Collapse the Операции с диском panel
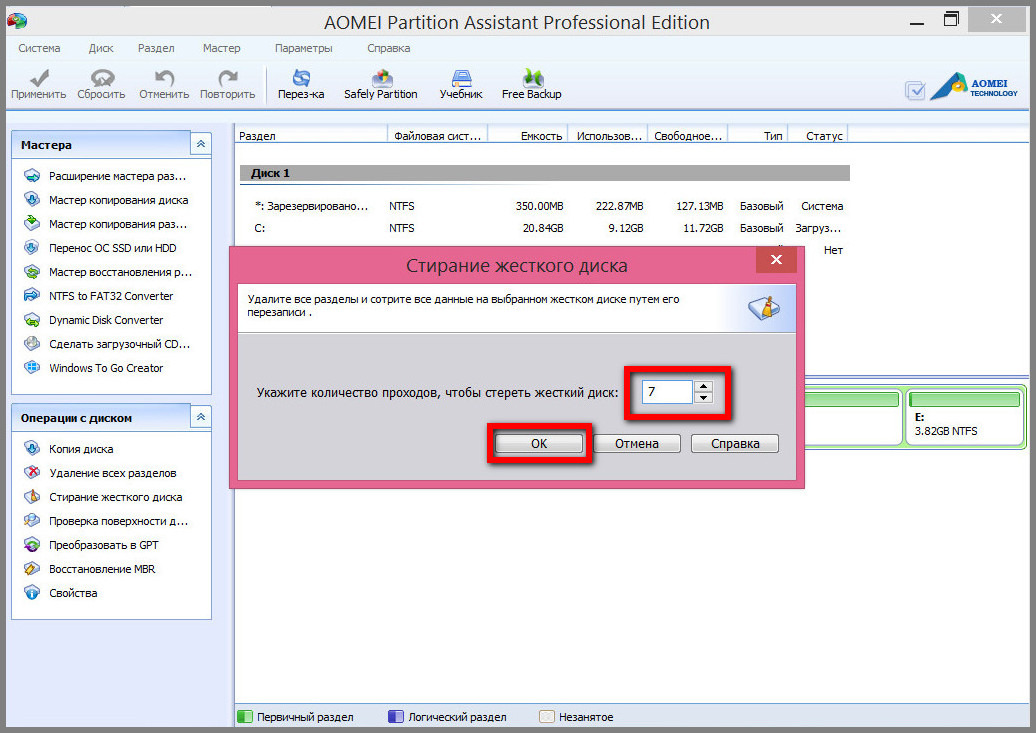Image resolution: width=1036 pixels, height=733 pixels. [x=201, y=418]
